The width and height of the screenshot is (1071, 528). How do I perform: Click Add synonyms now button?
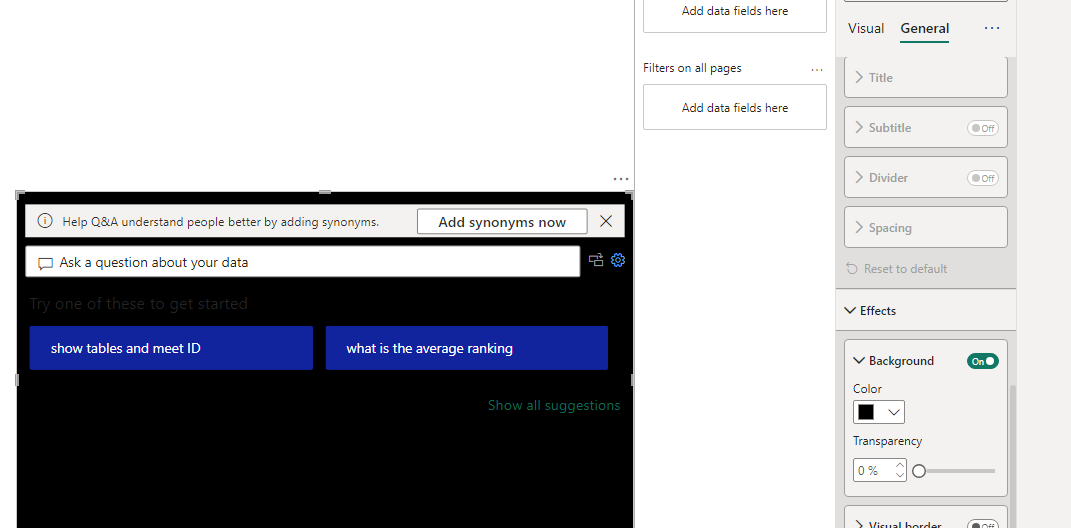point(502,222)
